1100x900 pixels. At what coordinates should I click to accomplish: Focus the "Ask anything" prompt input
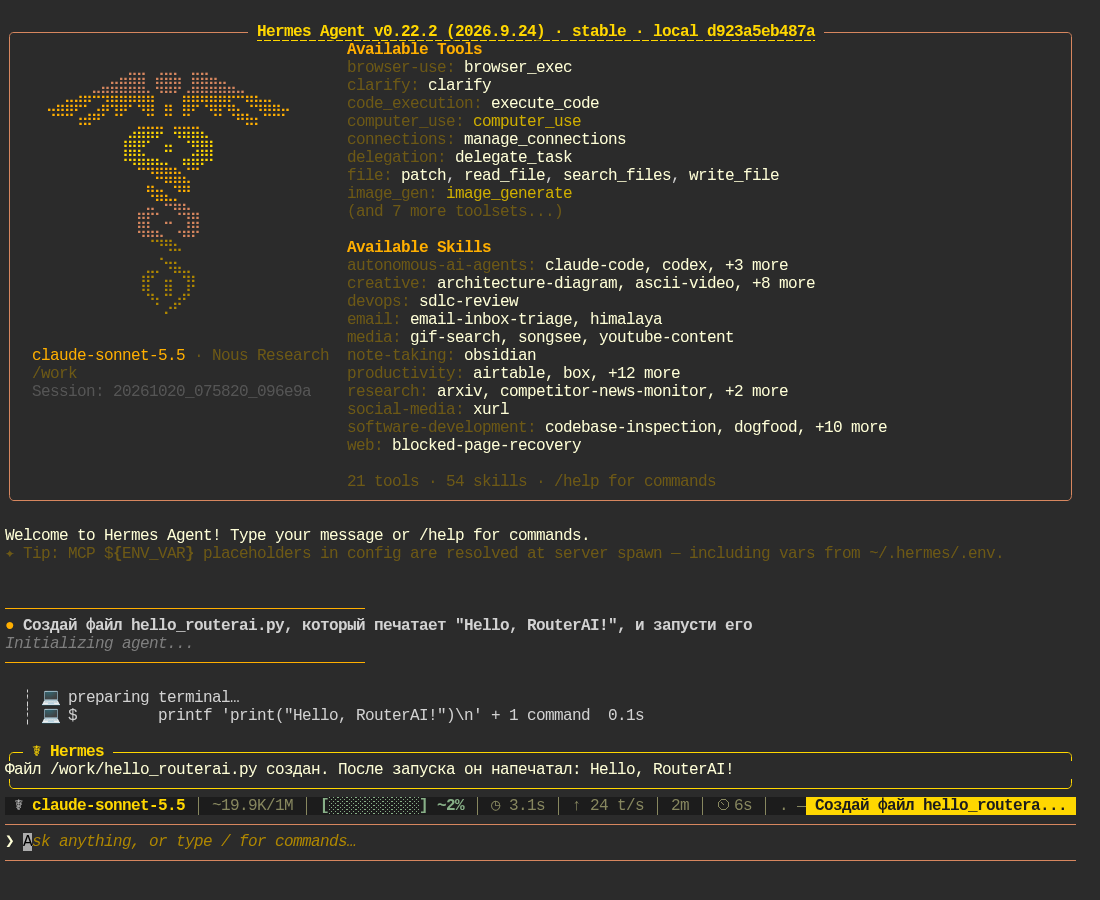click(x=540, y=841)
